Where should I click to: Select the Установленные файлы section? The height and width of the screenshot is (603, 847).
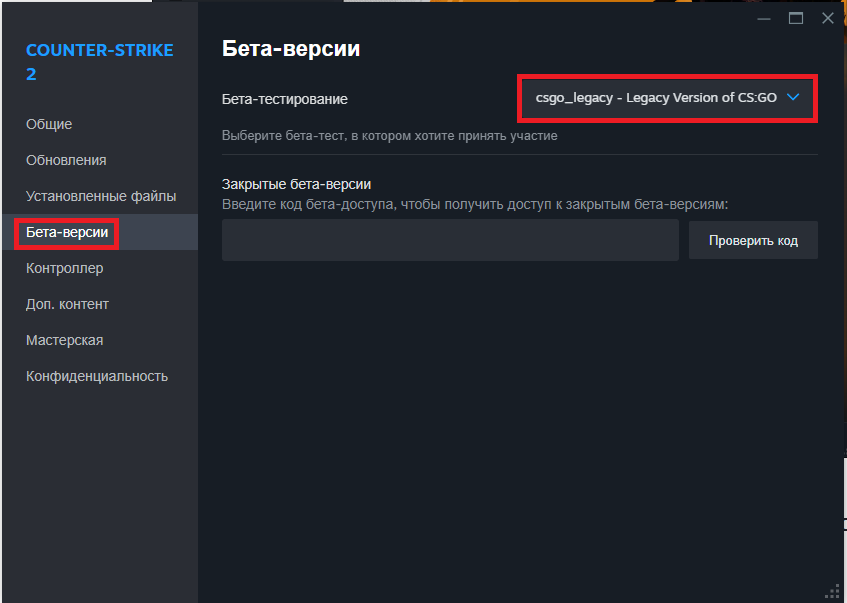tap(101, 196)
